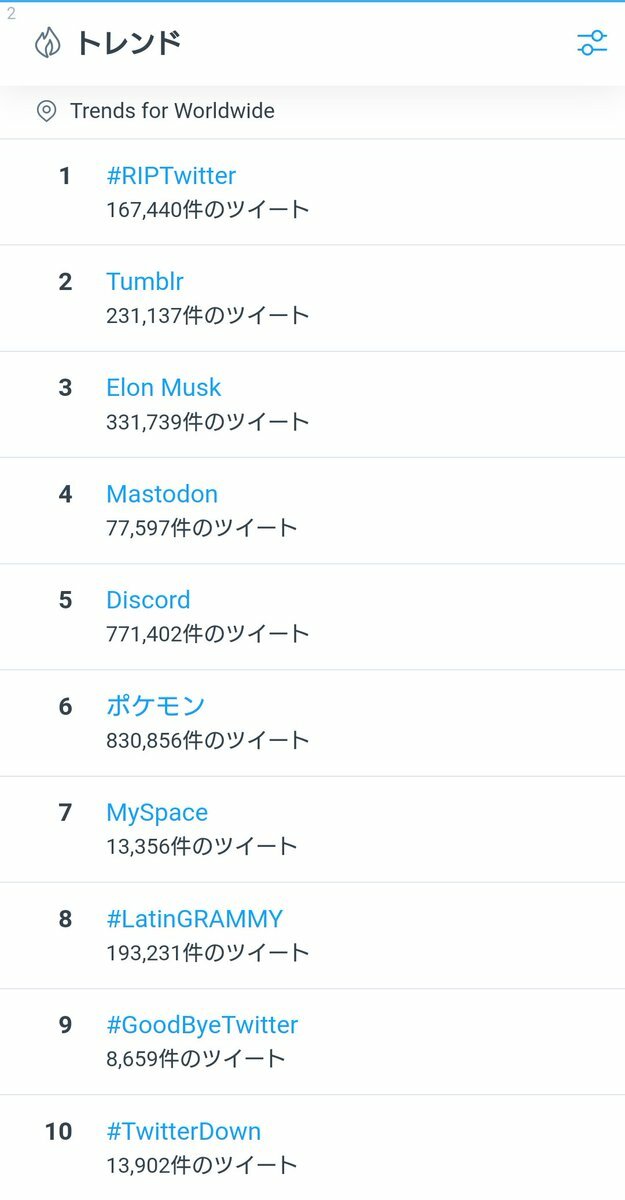Click rank number 5 beside Discord
This screenshot has width=625, height=1200.
[x=66, y=600]
